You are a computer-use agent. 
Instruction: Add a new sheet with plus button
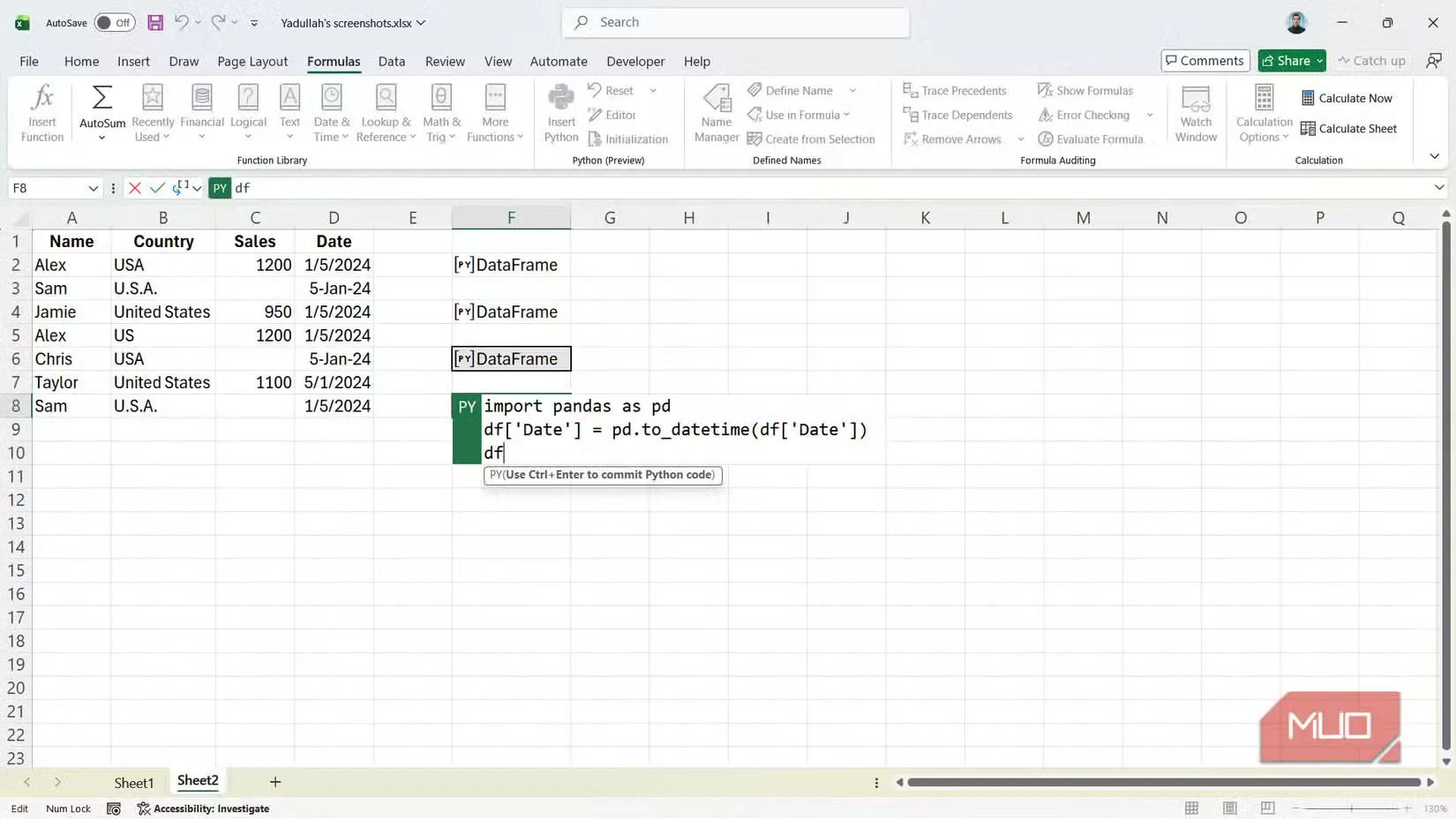click(275, 782)
